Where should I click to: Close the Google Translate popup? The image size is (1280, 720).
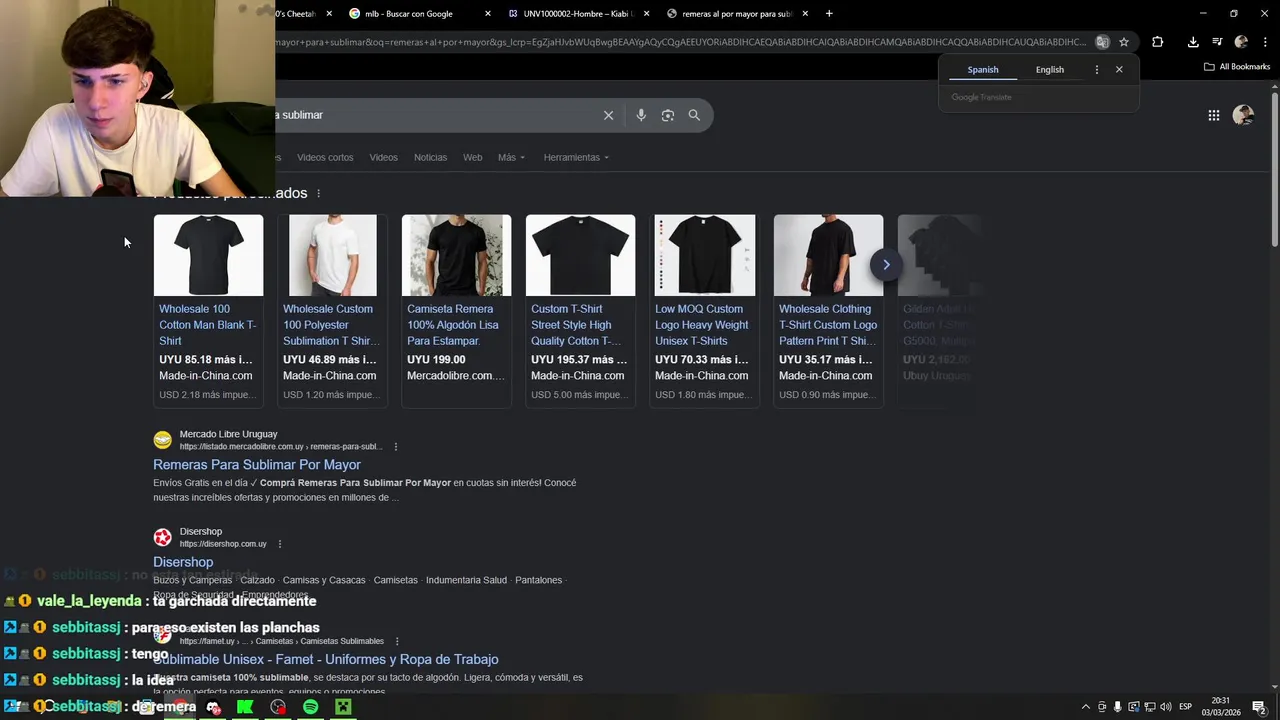pos(1119,70)
